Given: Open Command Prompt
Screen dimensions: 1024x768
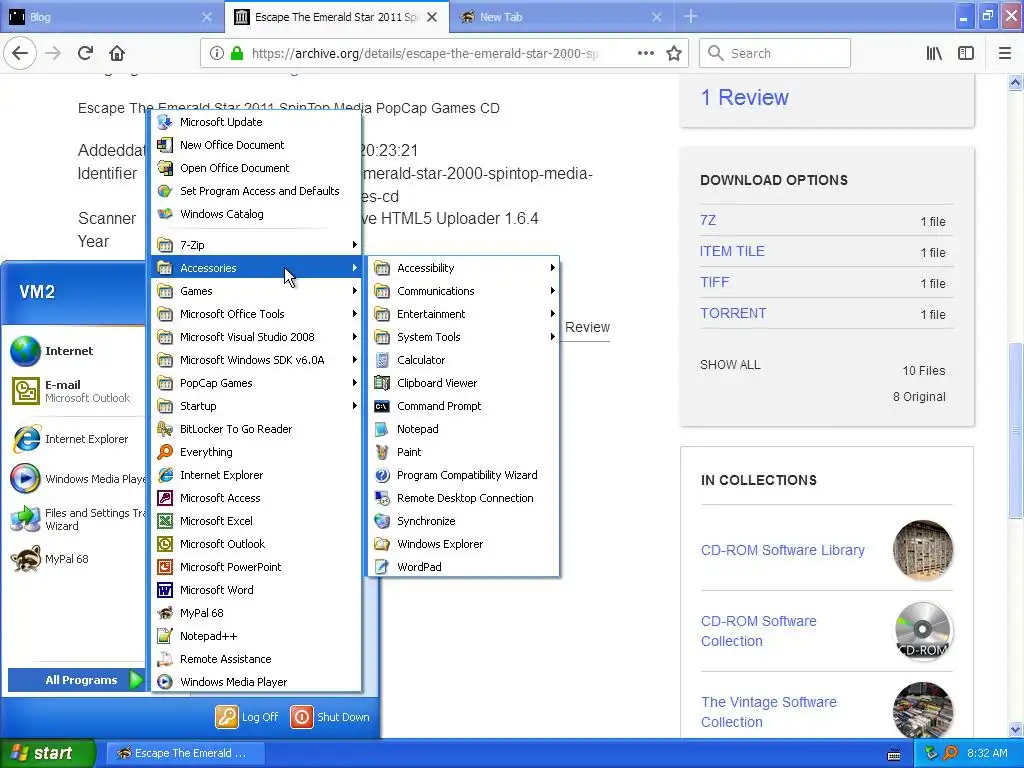Looking at the screenshot, I should 464,406.
